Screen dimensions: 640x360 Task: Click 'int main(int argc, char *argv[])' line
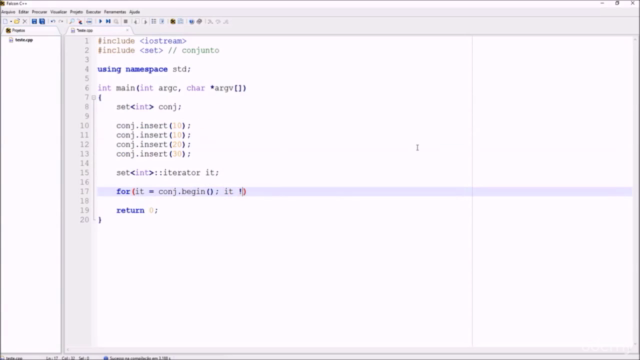(x=172, y=88)
